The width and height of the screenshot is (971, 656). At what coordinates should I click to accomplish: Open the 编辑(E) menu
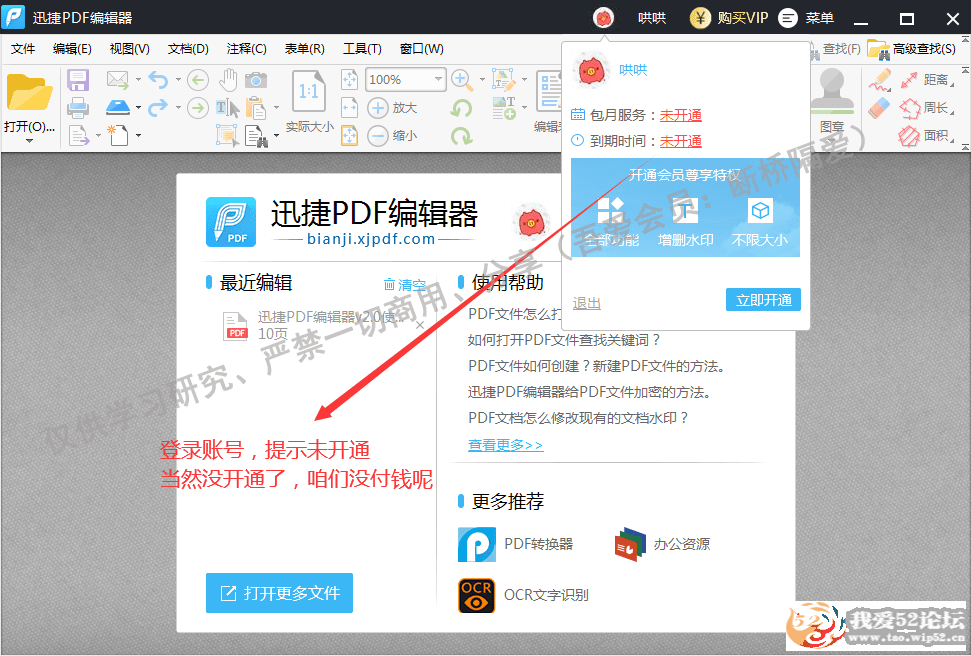pyautogui.click(x=72, y=48)
